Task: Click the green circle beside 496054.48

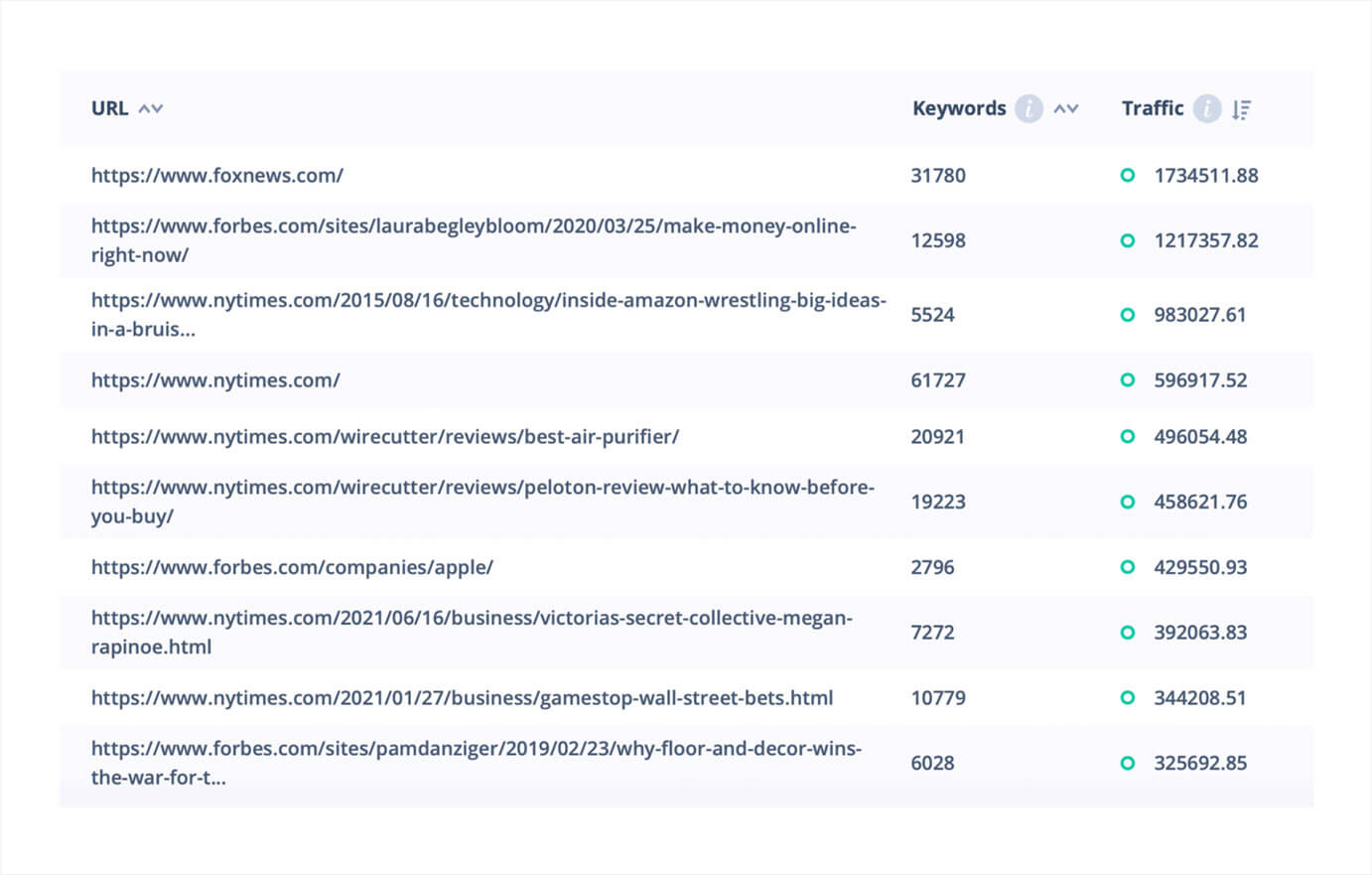Action: (x=1128, y=437)
